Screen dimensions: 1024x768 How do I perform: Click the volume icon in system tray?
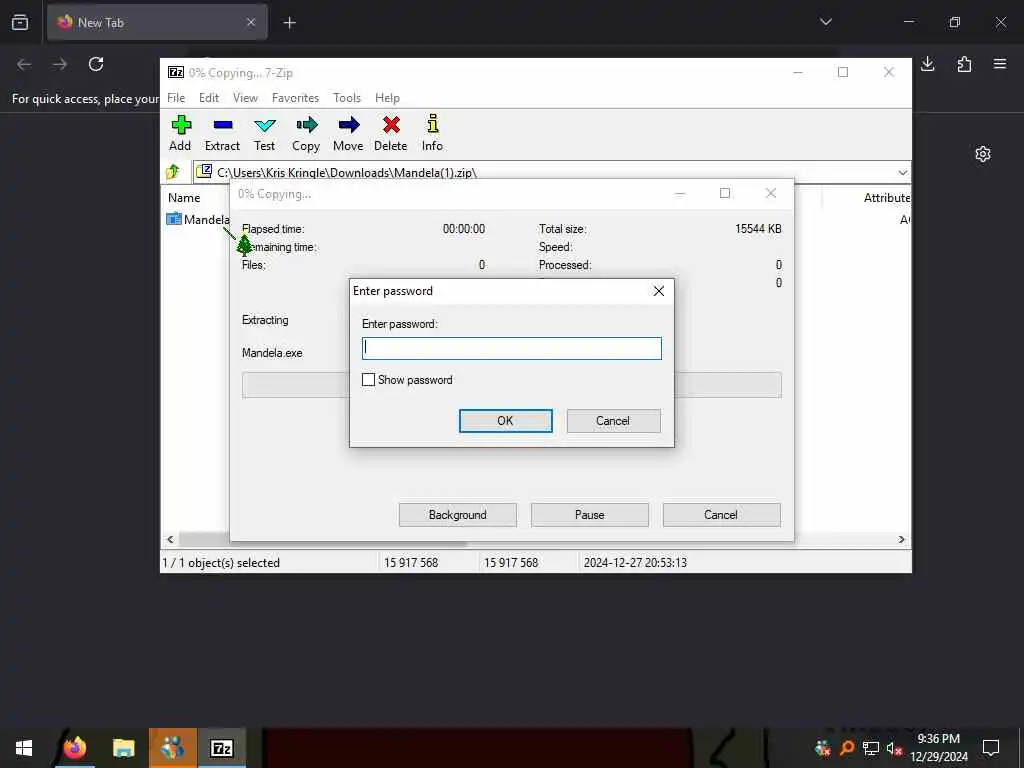coord(894,748)
